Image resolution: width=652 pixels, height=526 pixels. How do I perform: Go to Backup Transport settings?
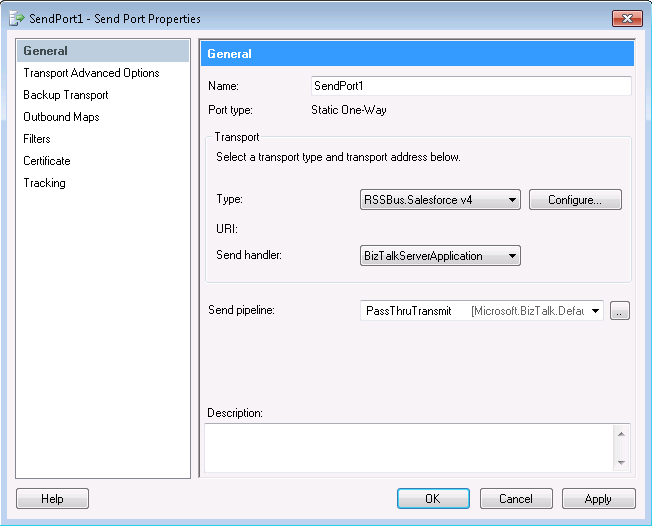[x=66, y=95]
